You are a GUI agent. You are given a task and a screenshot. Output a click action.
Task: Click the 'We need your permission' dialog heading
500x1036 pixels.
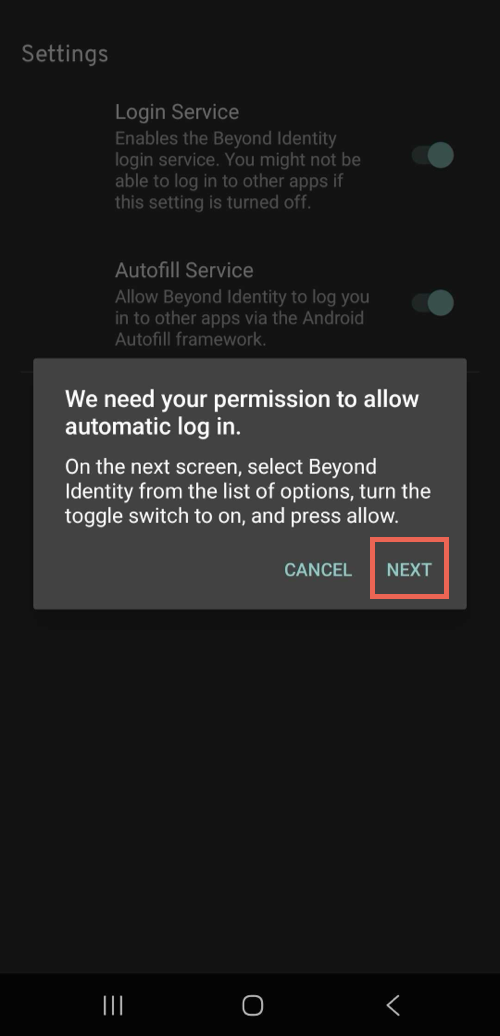pyautogui.click(x=242, y=412)
